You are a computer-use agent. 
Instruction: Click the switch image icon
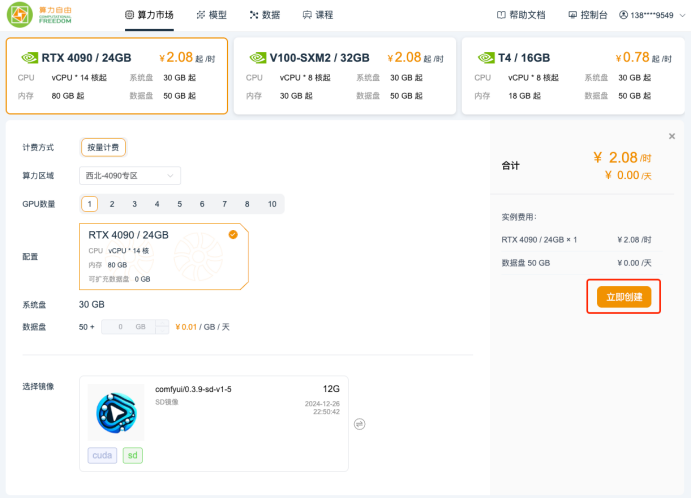360,424
